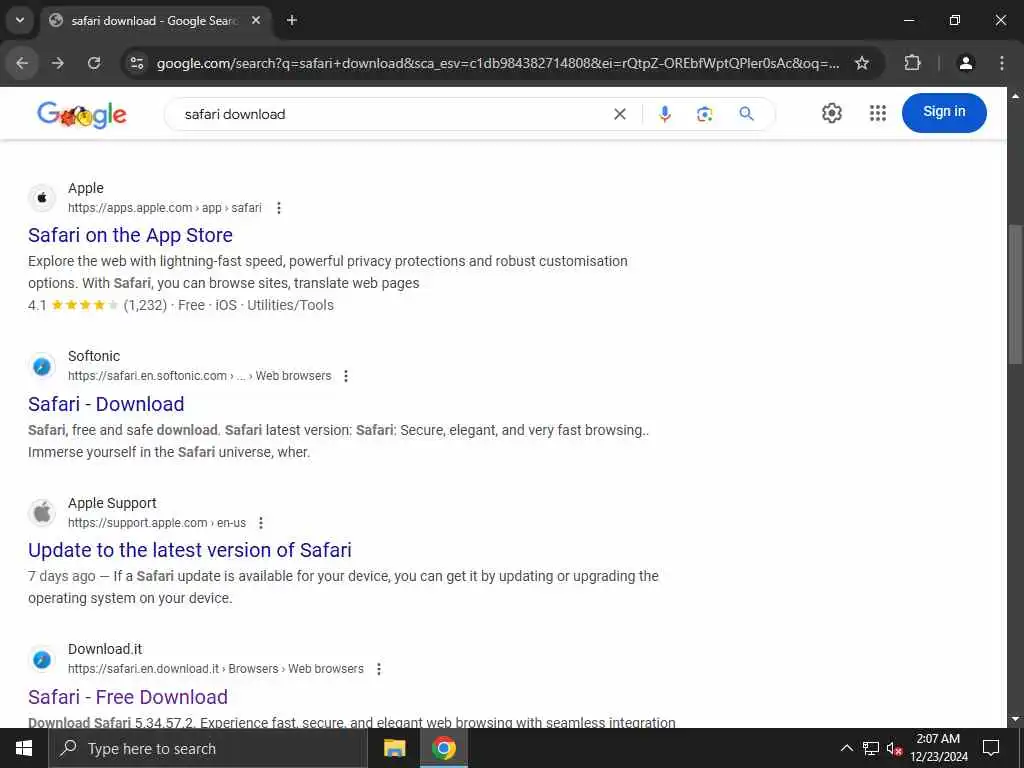The height and width of the screenshot is (768, 1024).
Task: Open the Google apps grid
Action: click(x=878, y=113)
